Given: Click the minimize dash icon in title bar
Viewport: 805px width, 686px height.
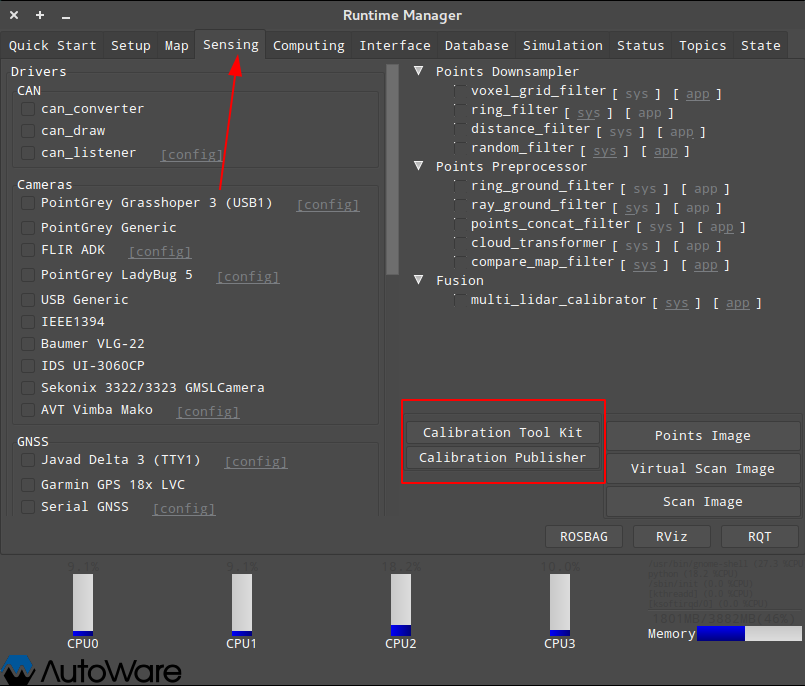Looking at the screenshot, I should point(66,15).
